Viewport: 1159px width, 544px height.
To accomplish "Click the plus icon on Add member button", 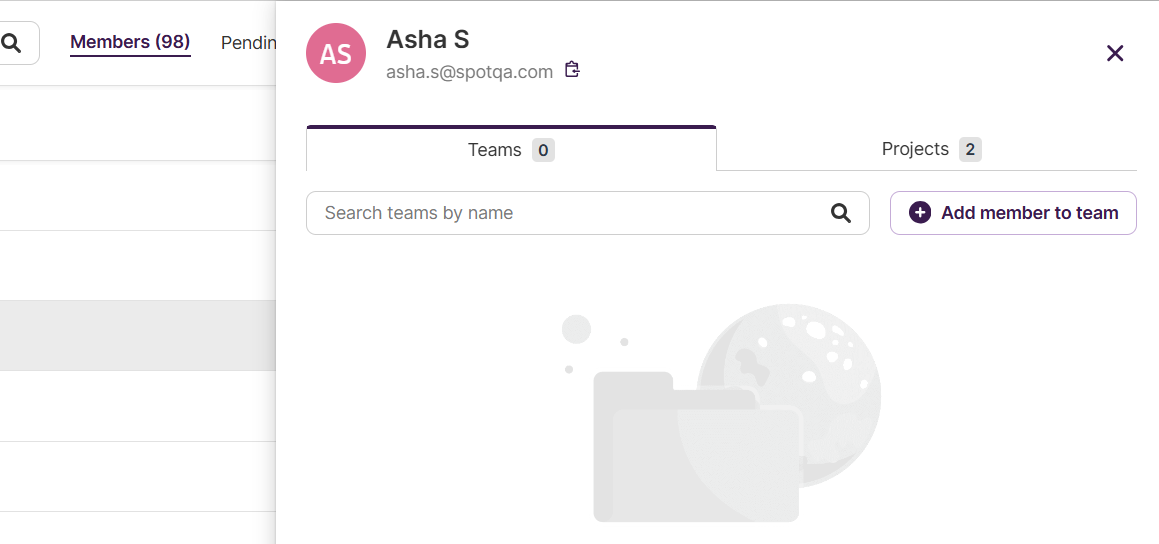I will pos(920,213).
